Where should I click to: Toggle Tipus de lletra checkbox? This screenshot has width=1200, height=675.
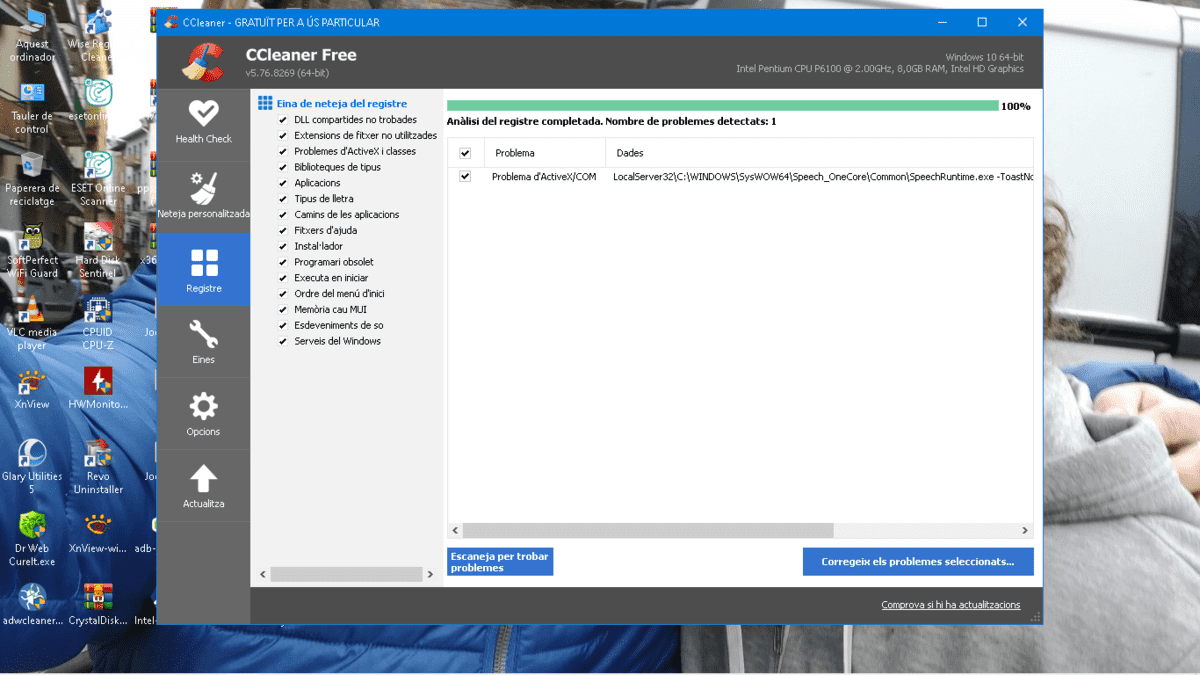coord(283,199)
